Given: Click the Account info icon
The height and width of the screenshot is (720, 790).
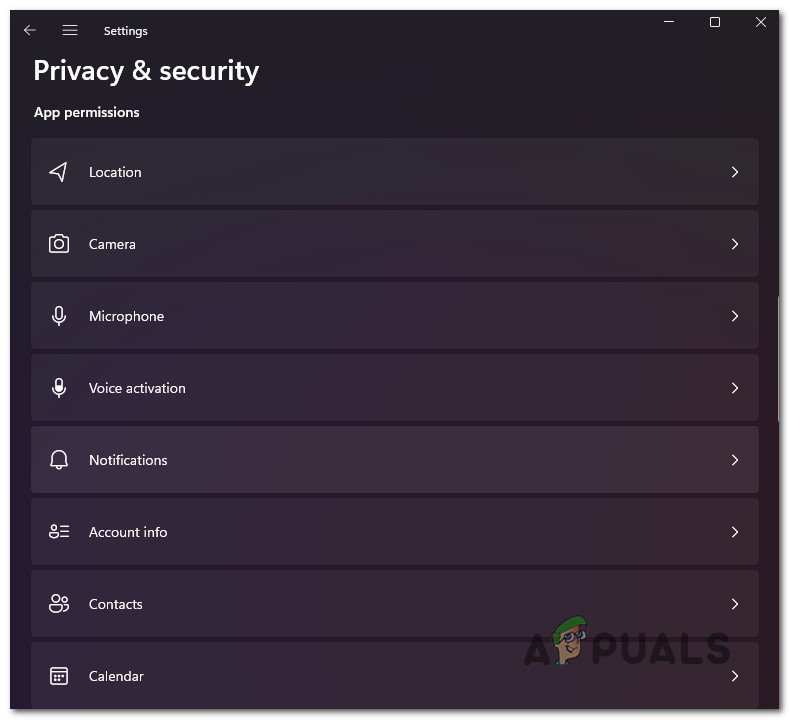Looking at the screenshot, I should coord(59,532).
